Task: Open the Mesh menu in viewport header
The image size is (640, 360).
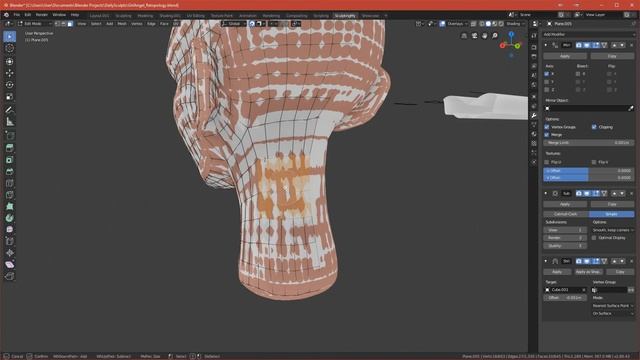Action: point(122,24)
